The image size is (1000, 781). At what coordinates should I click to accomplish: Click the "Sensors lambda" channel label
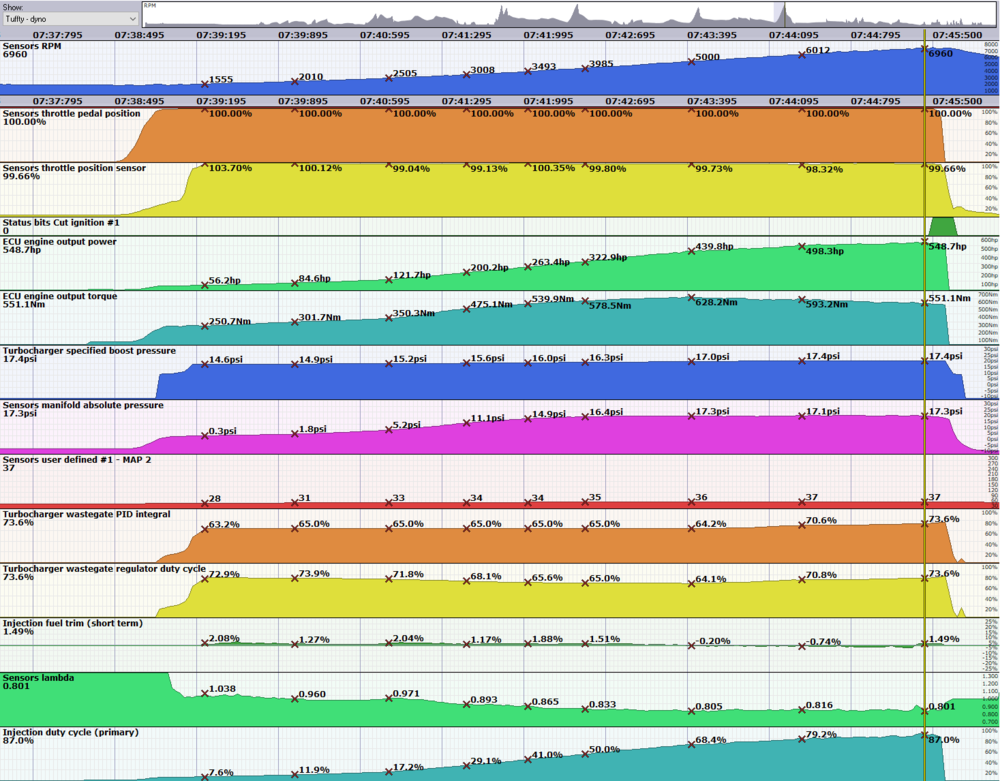click(38, 678)
